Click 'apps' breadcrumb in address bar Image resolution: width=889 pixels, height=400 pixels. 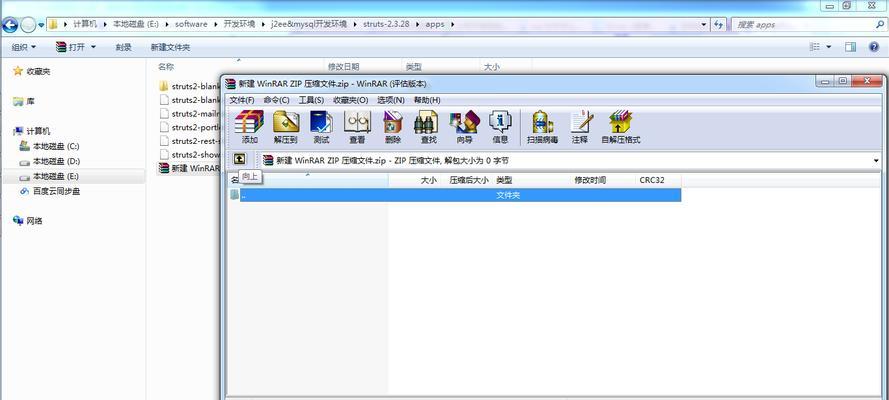tap(435, 24)
